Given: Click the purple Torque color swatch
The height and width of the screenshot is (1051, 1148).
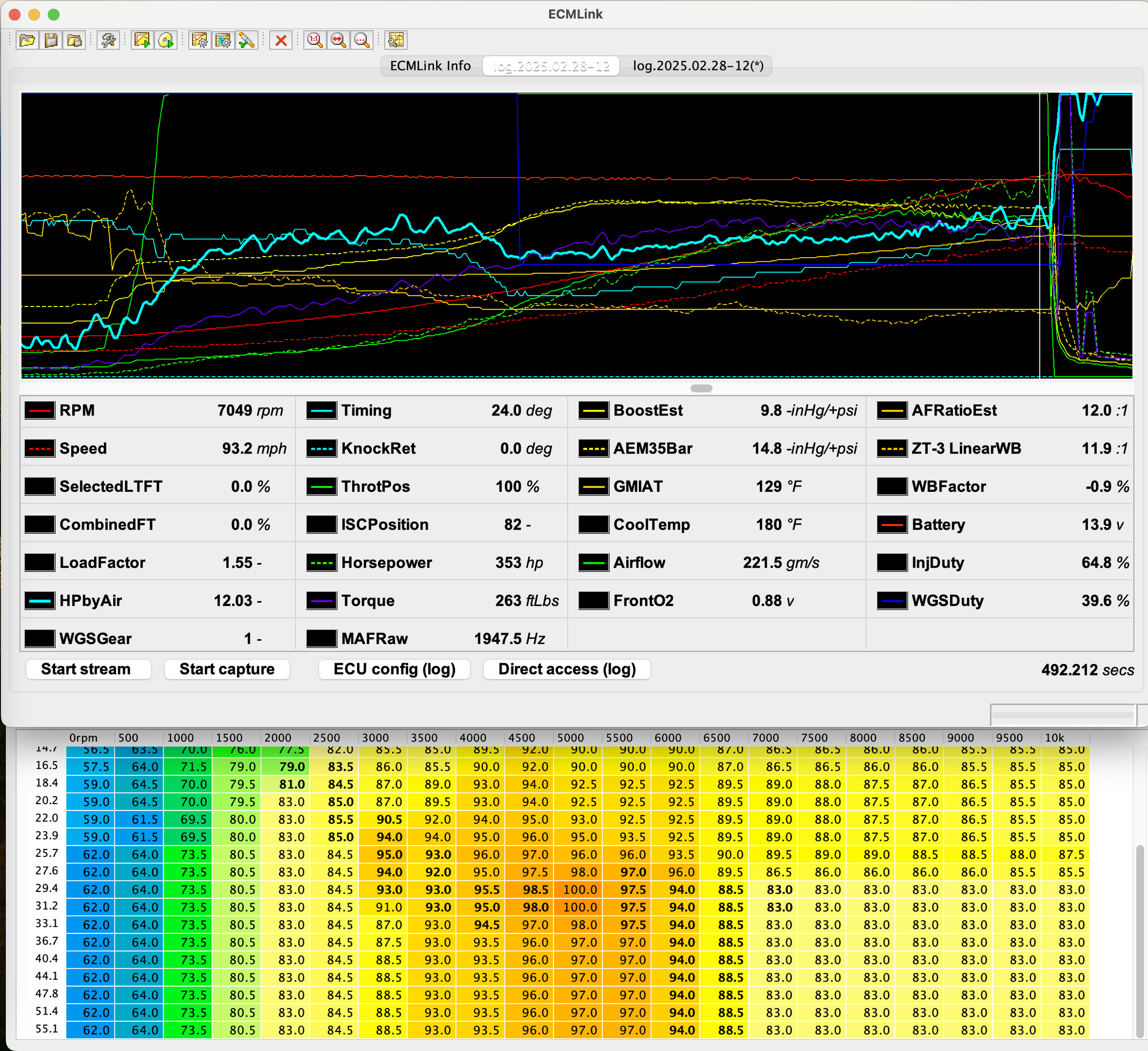Looking at the screenshot, I should coord(321,601).
